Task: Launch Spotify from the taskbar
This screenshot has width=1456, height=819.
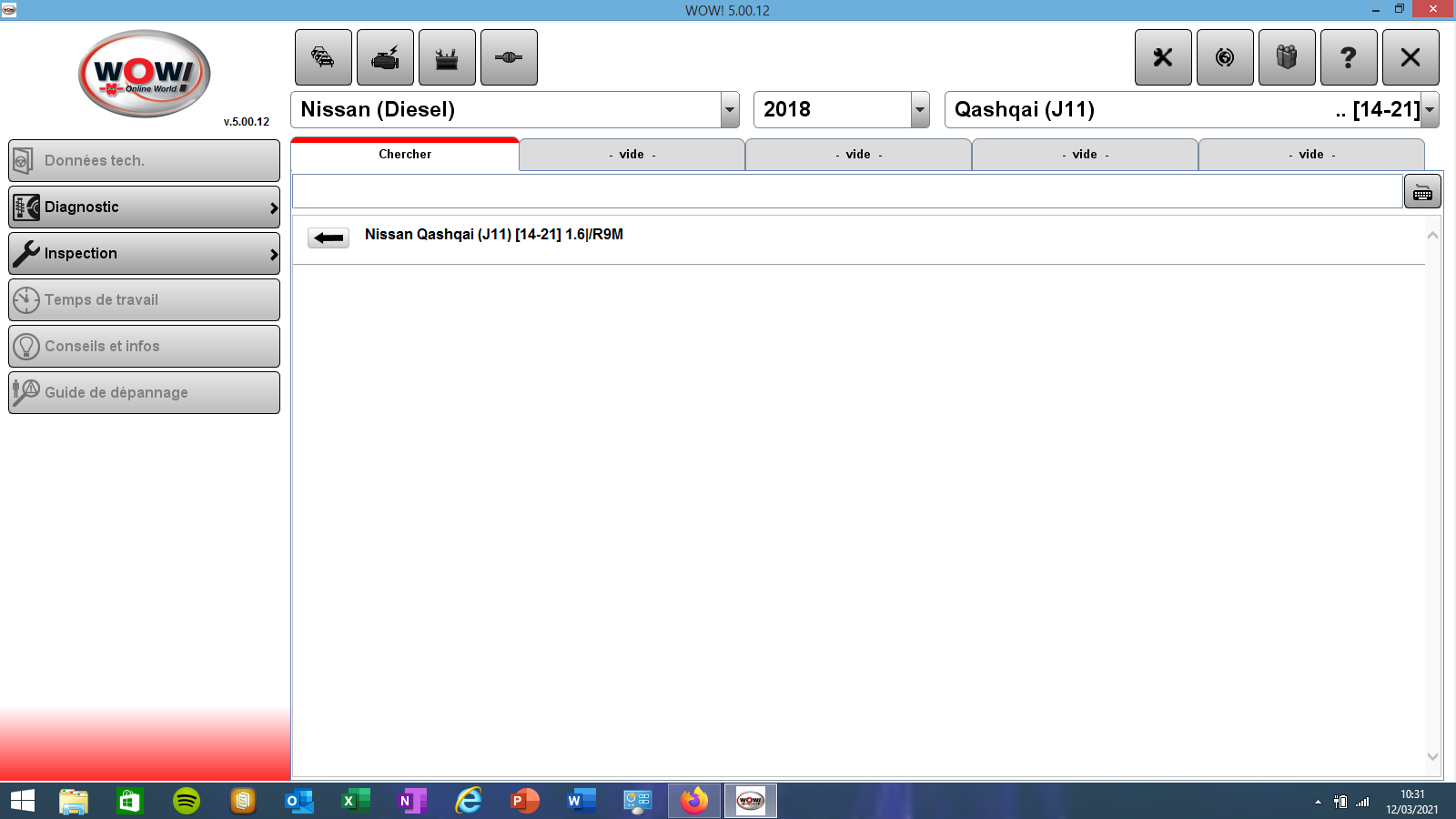Action: 187,801
